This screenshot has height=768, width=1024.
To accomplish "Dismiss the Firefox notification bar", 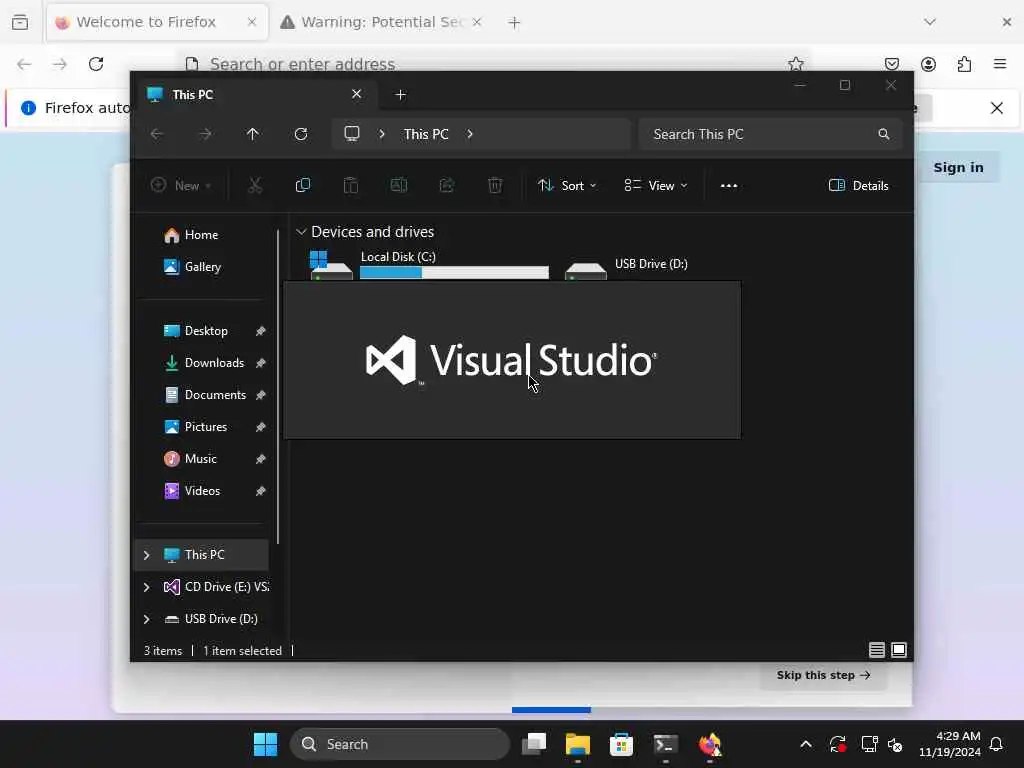I will 997,108.
